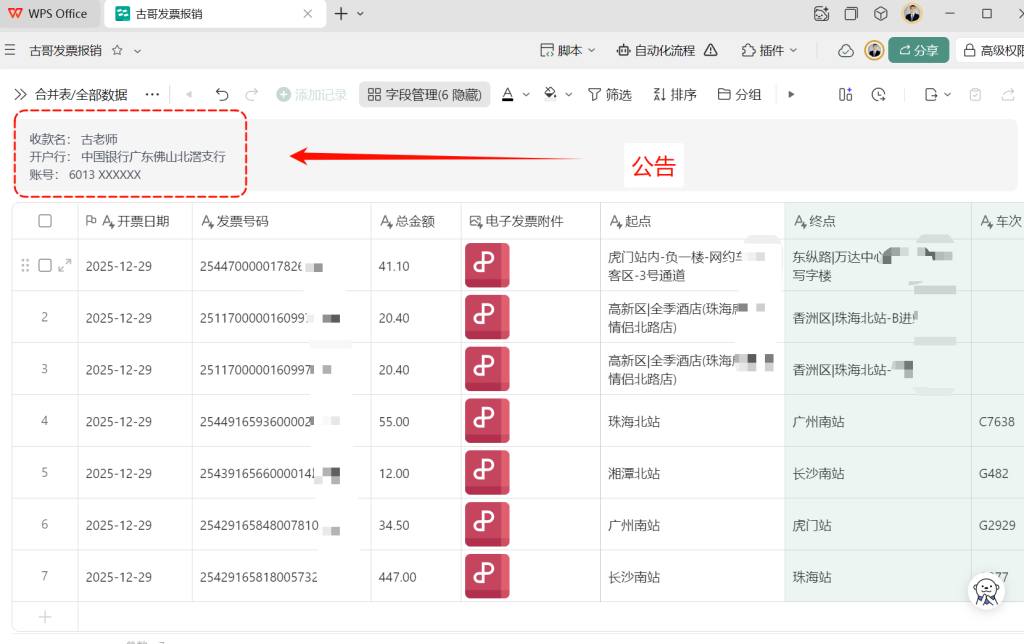Select the 终点 column header

point(878,221)
